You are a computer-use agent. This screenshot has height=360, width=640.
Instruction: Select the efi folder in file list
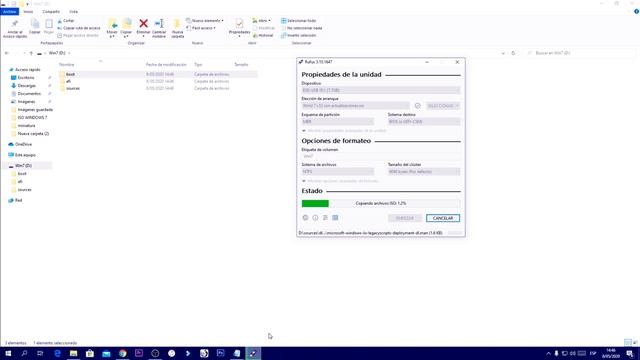coord(68,81)
